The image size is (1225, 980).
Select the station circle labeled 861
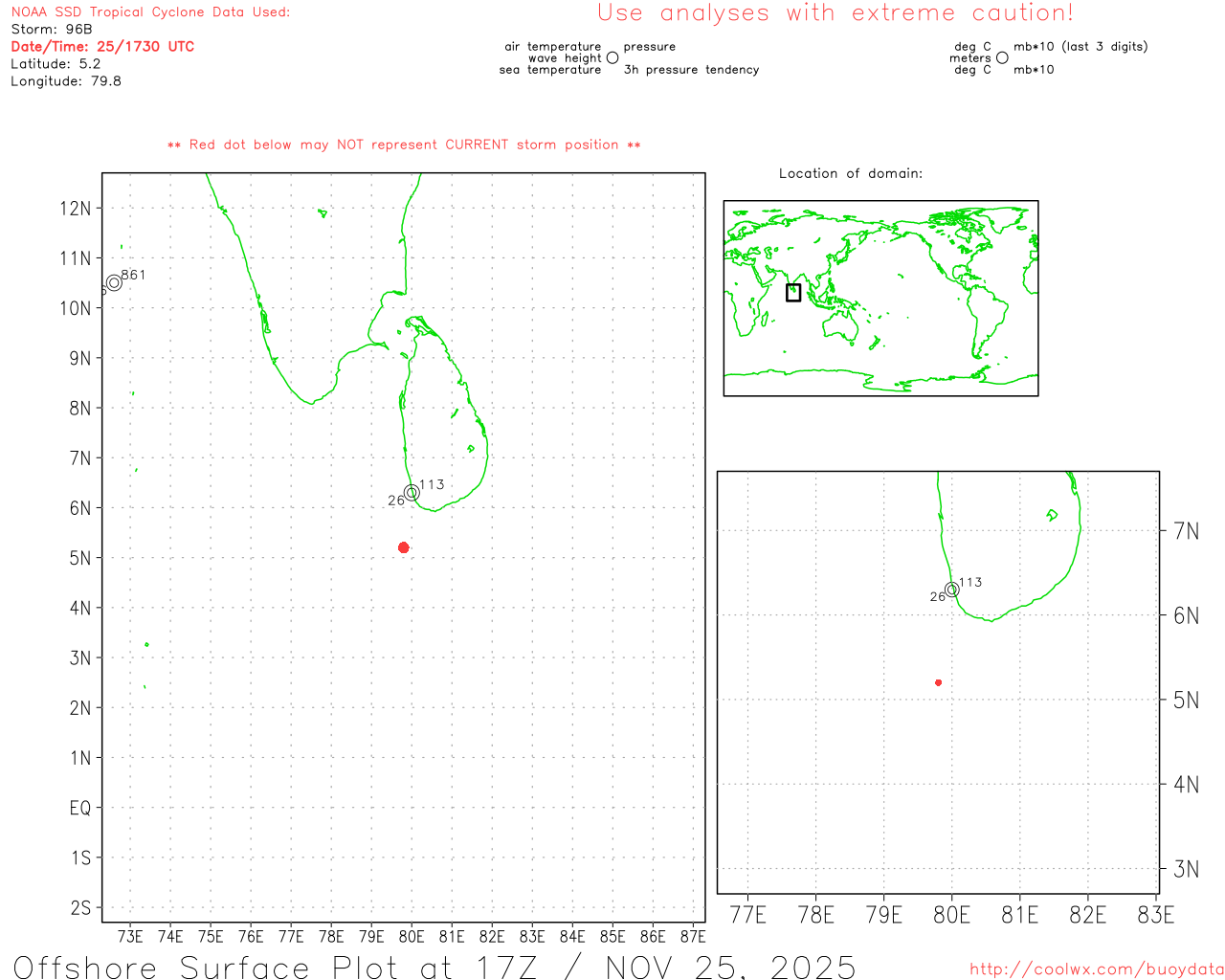coord(114,282)
